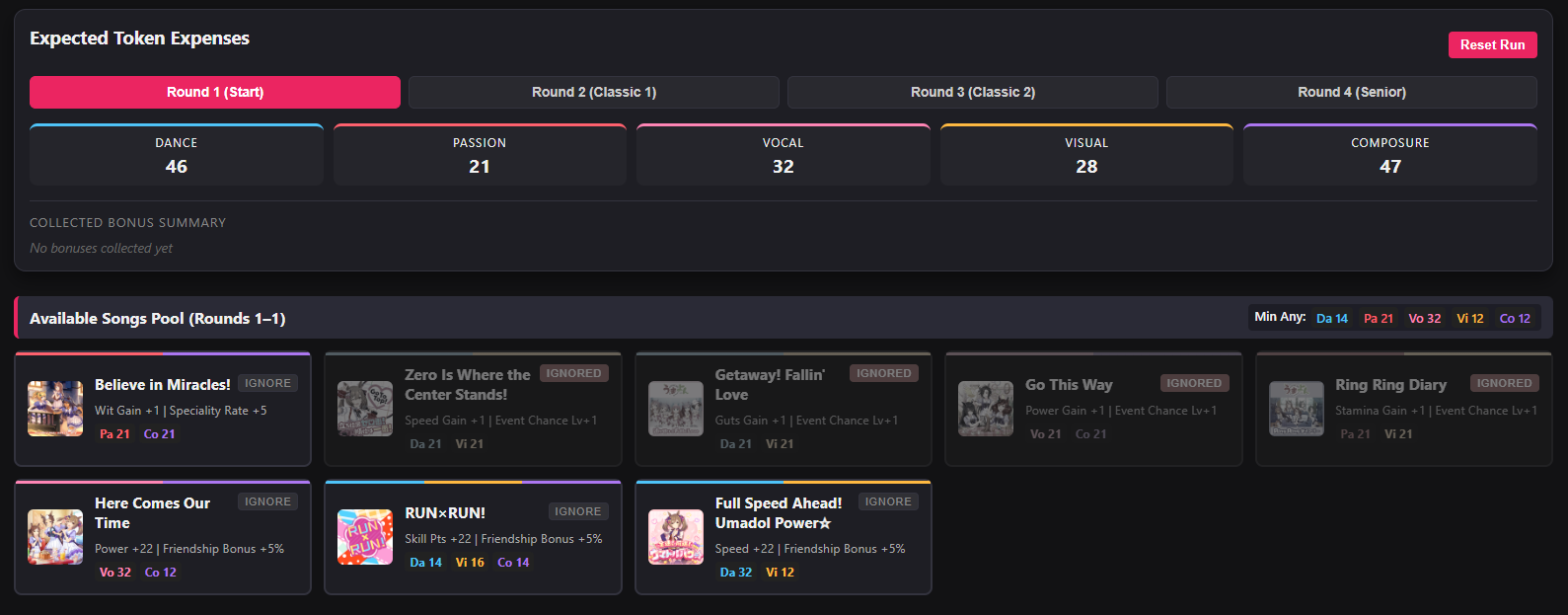Click the Ring Ring Diary song thumbnail
The width and height of the screenshot is (1568, 615).
[1297, 409]
